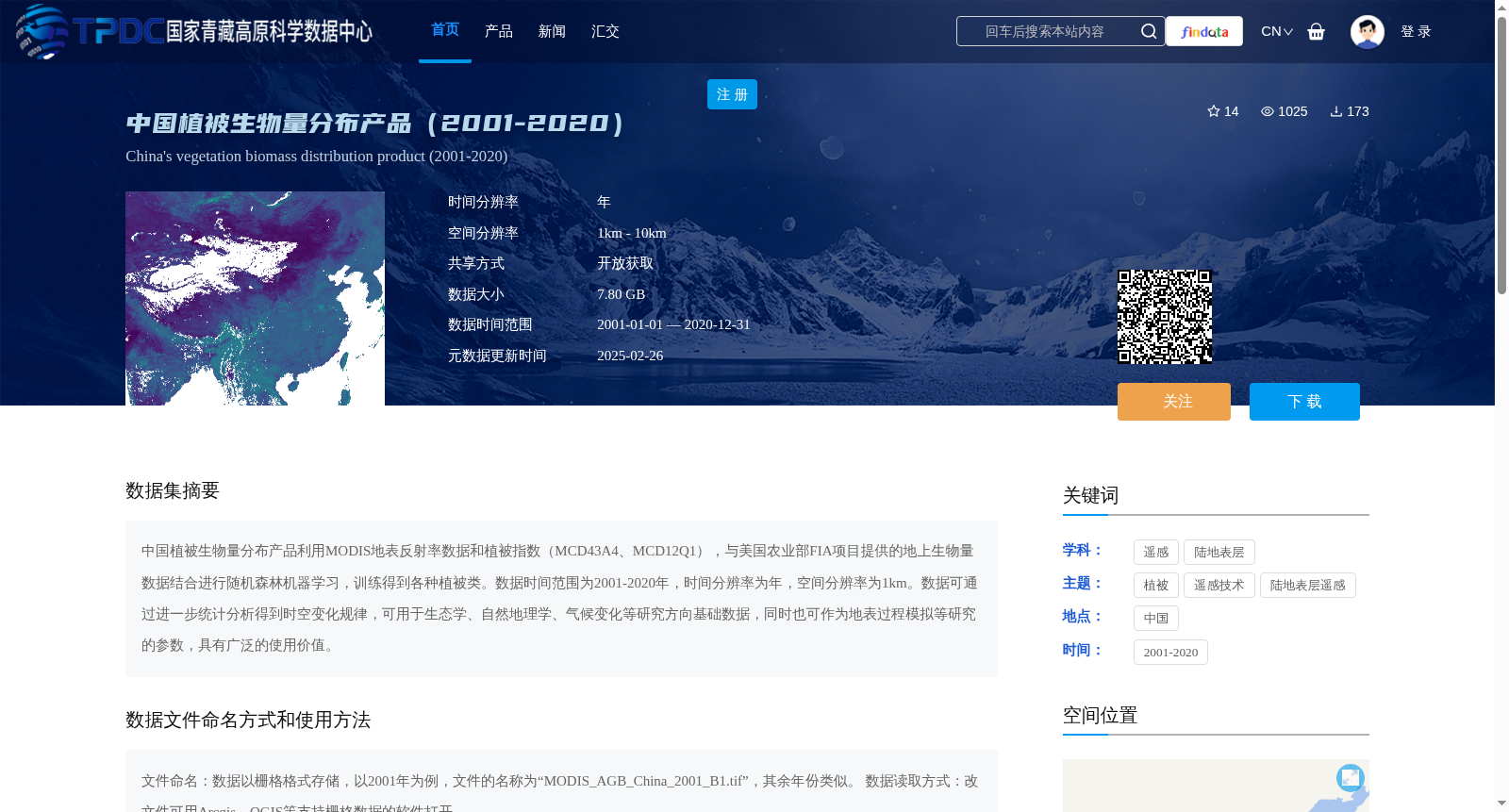This screenshot has width=1509, height=812.
Task: Click the page vertical scrollbar thumb
Action: [x=1501, y=156]
